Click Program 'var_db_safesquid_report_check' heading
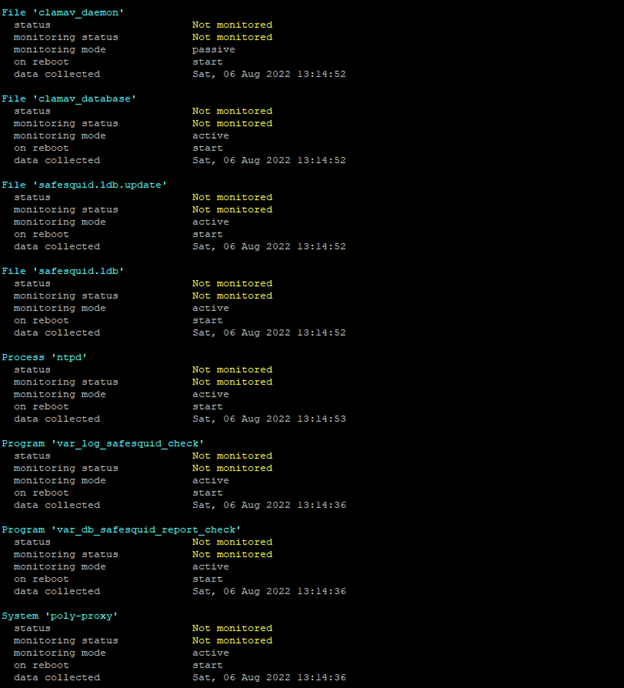This screenshot has width=624, height=688. point(121,529)
